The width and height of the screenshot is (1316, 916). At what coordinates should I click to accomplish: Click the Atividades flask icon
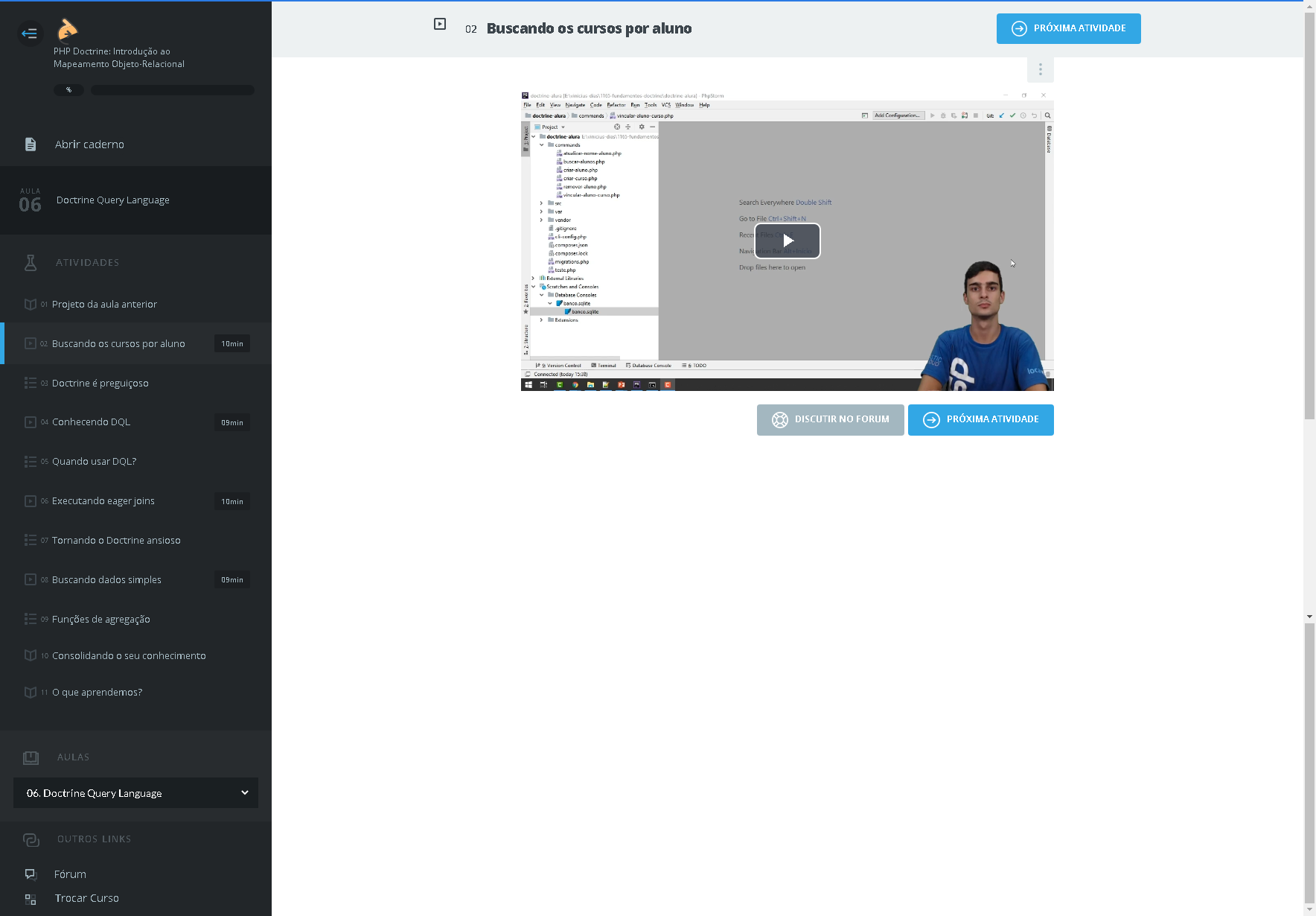(31, 262)
